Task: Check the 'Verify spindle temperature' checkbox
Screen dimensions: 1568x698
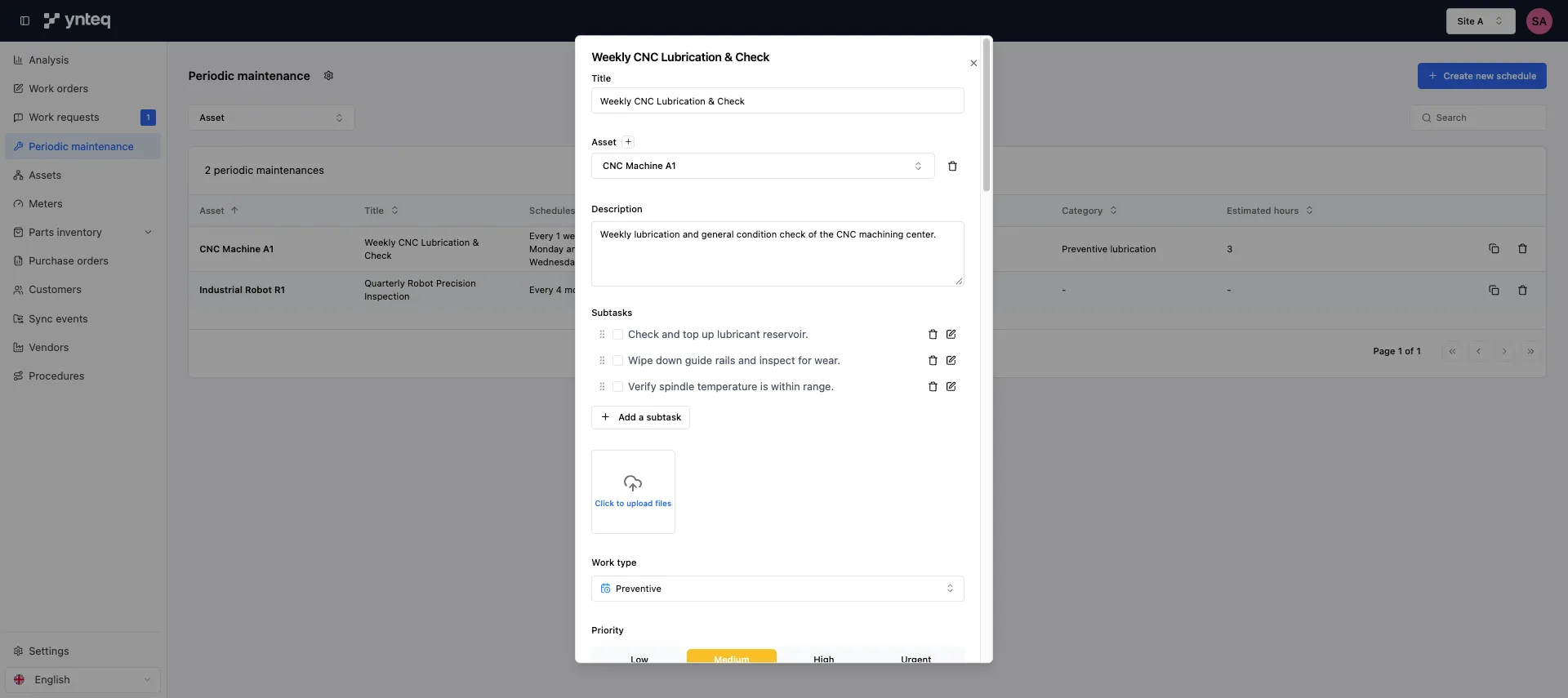Action: (x=617, y=387)
